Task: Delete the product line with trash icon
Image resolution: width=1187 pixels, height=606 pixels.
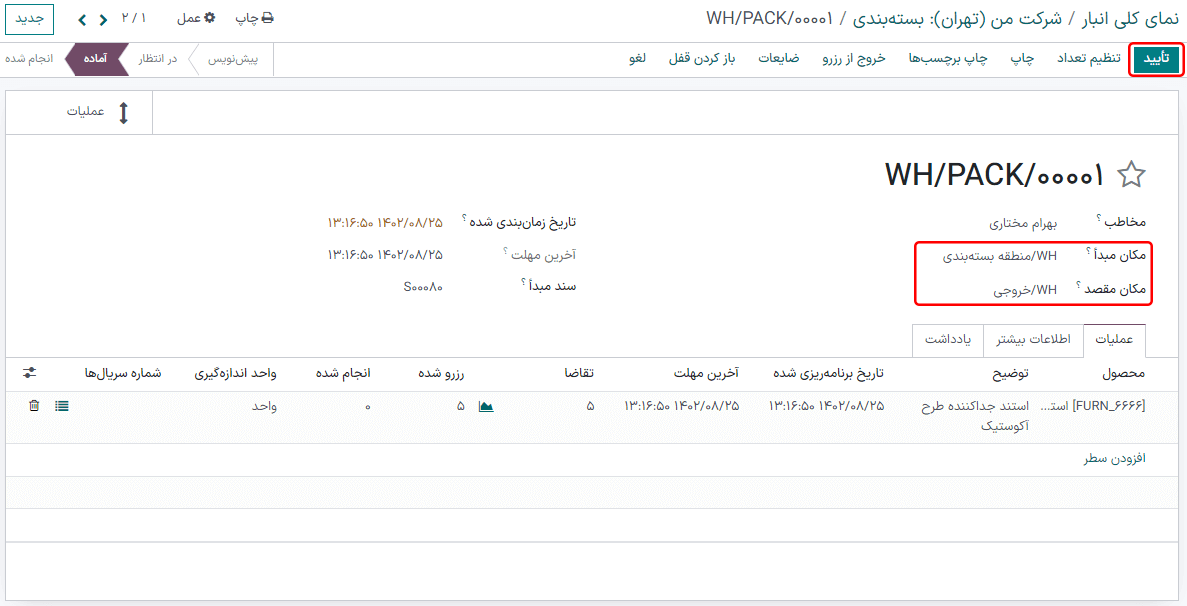Action: point(34,406)
